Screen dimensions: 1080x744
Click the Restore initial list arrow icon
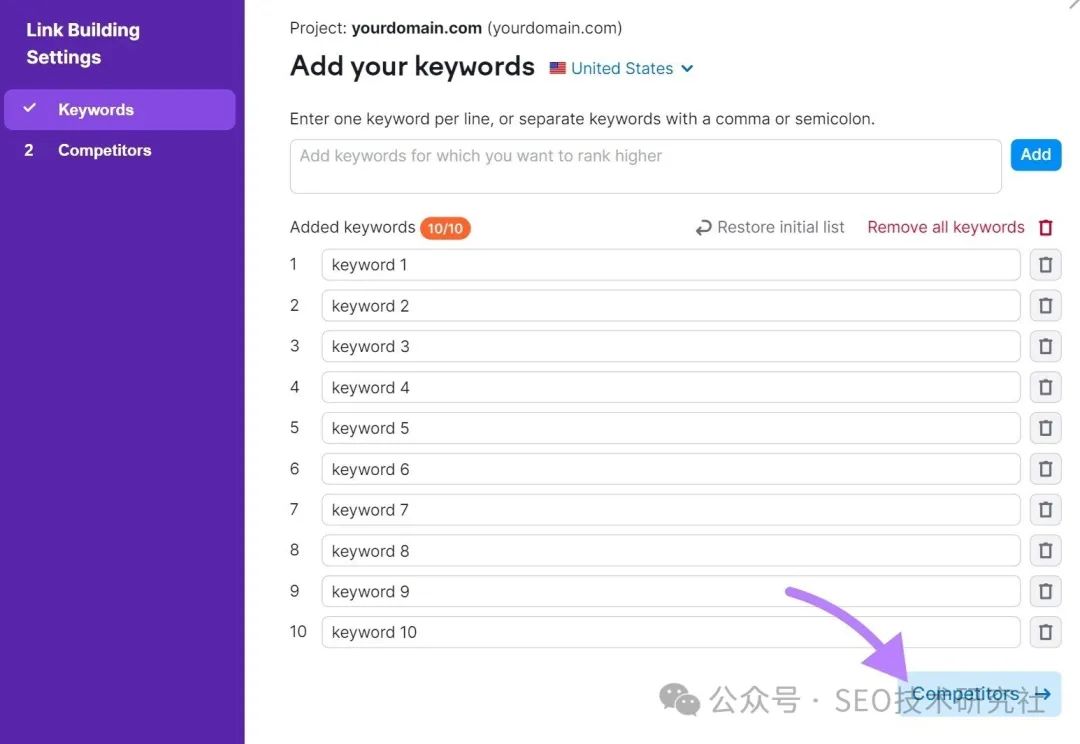704,228
